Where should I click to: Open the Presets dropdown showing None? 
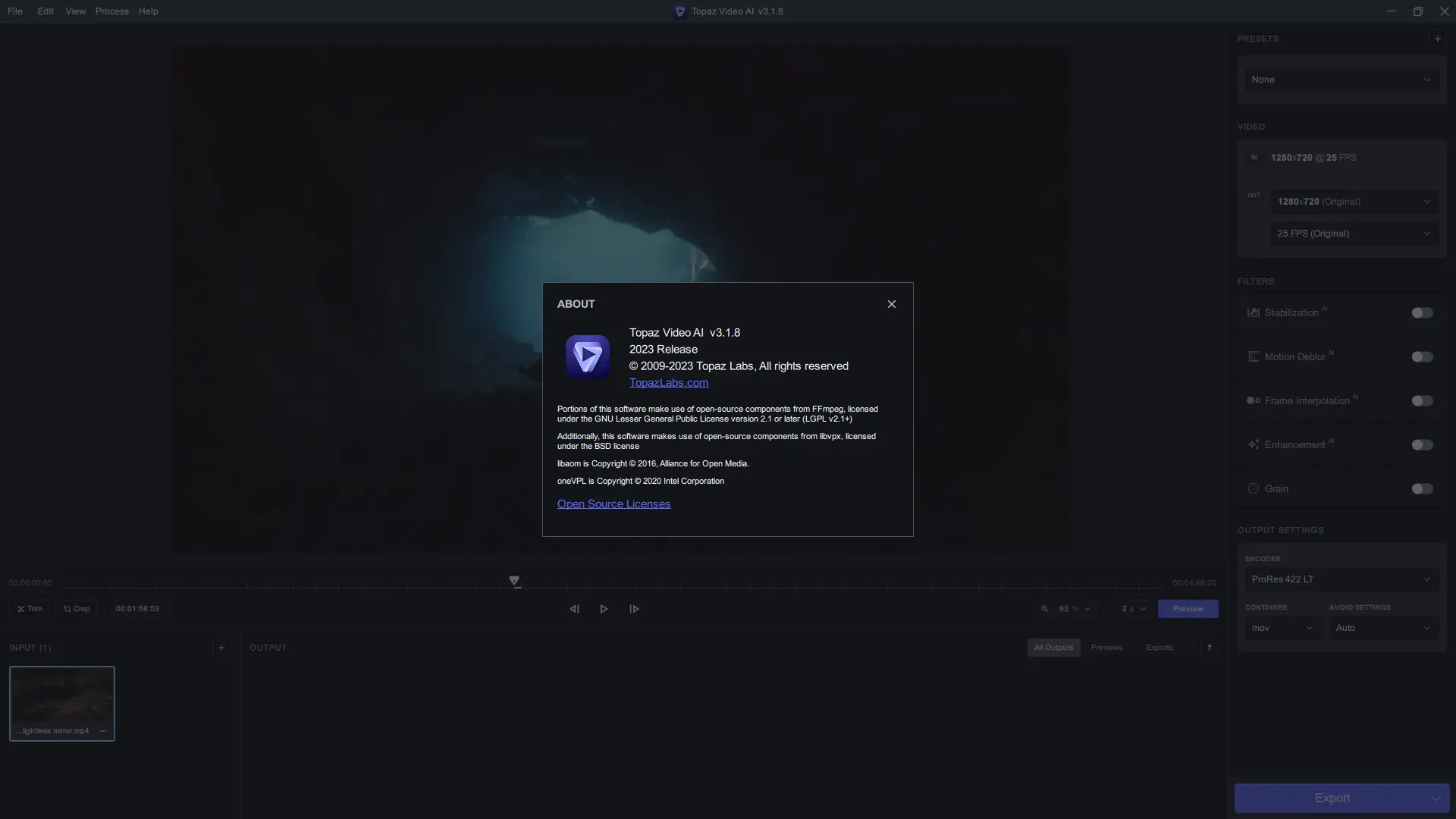tap(1341, 80)
